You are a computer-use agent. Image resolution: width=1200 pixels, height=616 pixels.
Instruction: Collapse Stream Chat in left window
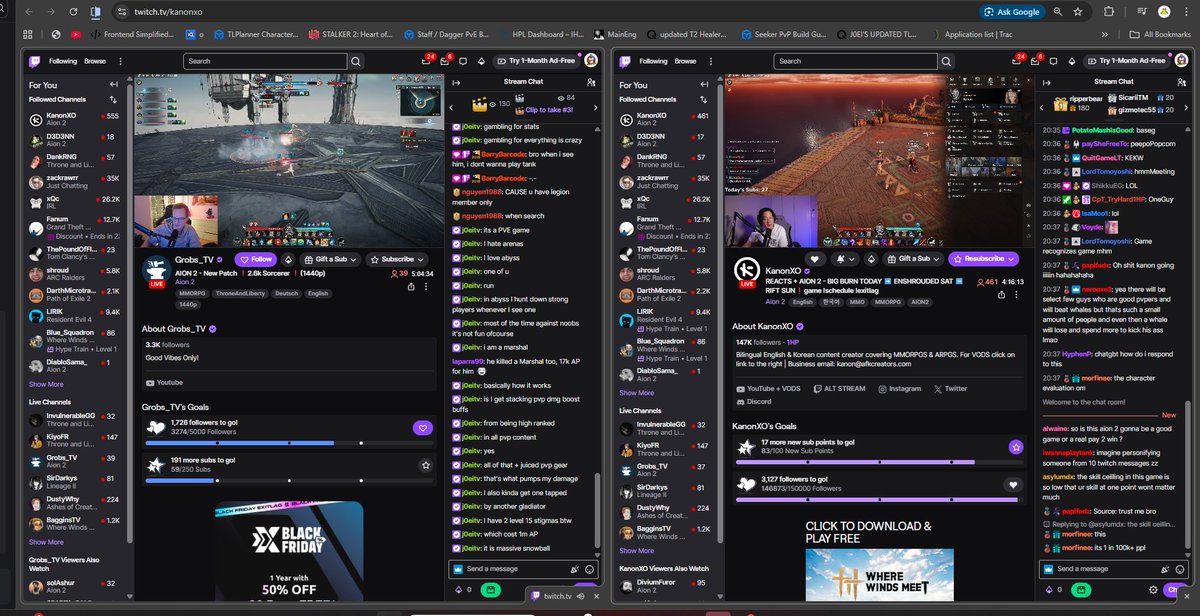click(x=456, y=81)
